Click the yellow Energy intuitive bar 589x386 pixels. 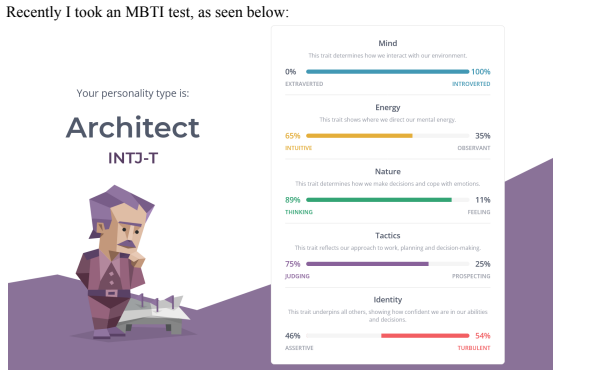click(359, 136)
